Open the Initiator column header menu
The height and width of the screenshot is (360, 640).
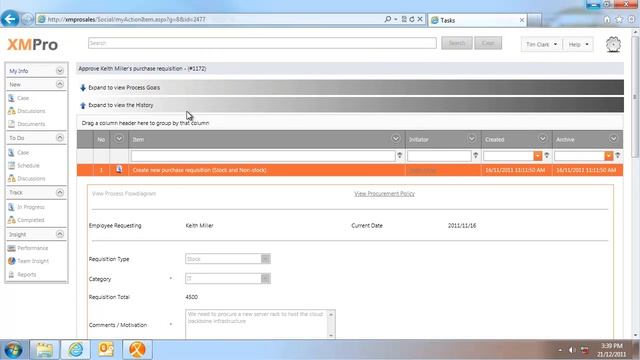tap(471, 139)
